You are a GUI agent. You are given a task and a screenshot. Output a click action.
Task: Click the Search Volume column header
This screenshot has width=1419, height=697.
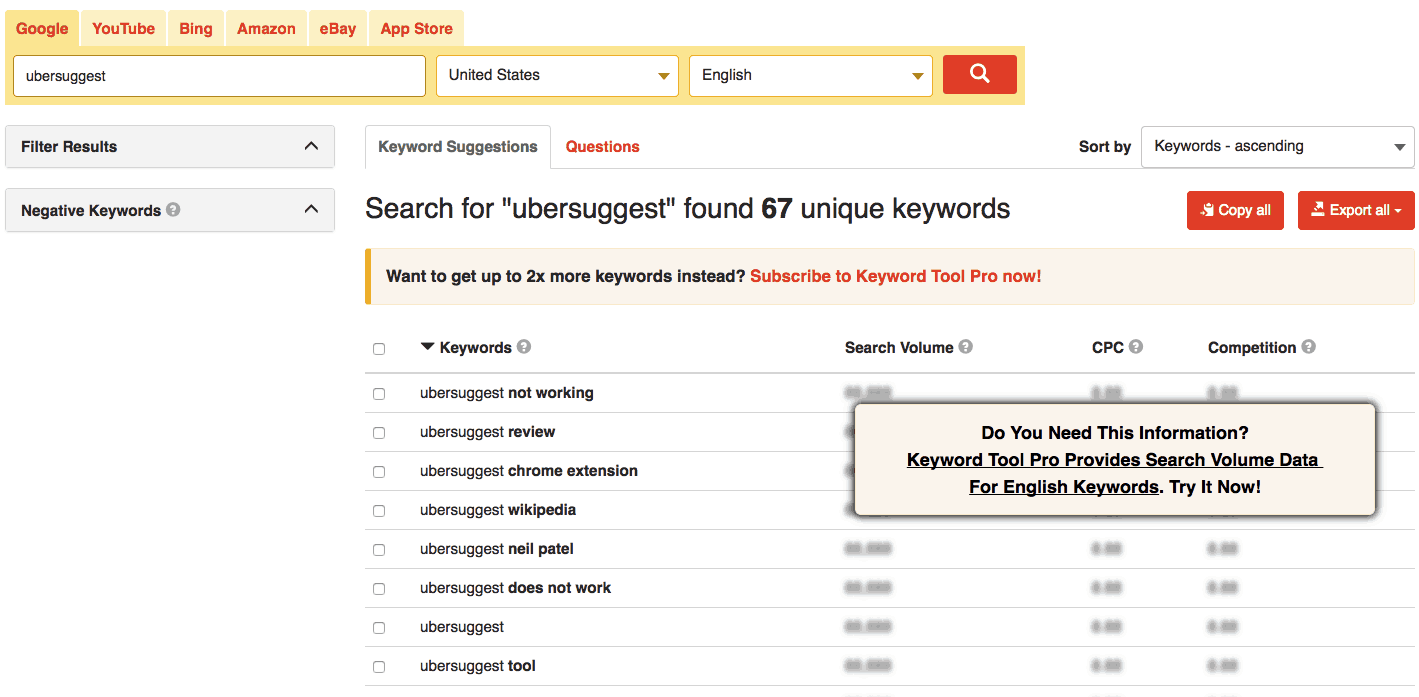pos(899,348)
